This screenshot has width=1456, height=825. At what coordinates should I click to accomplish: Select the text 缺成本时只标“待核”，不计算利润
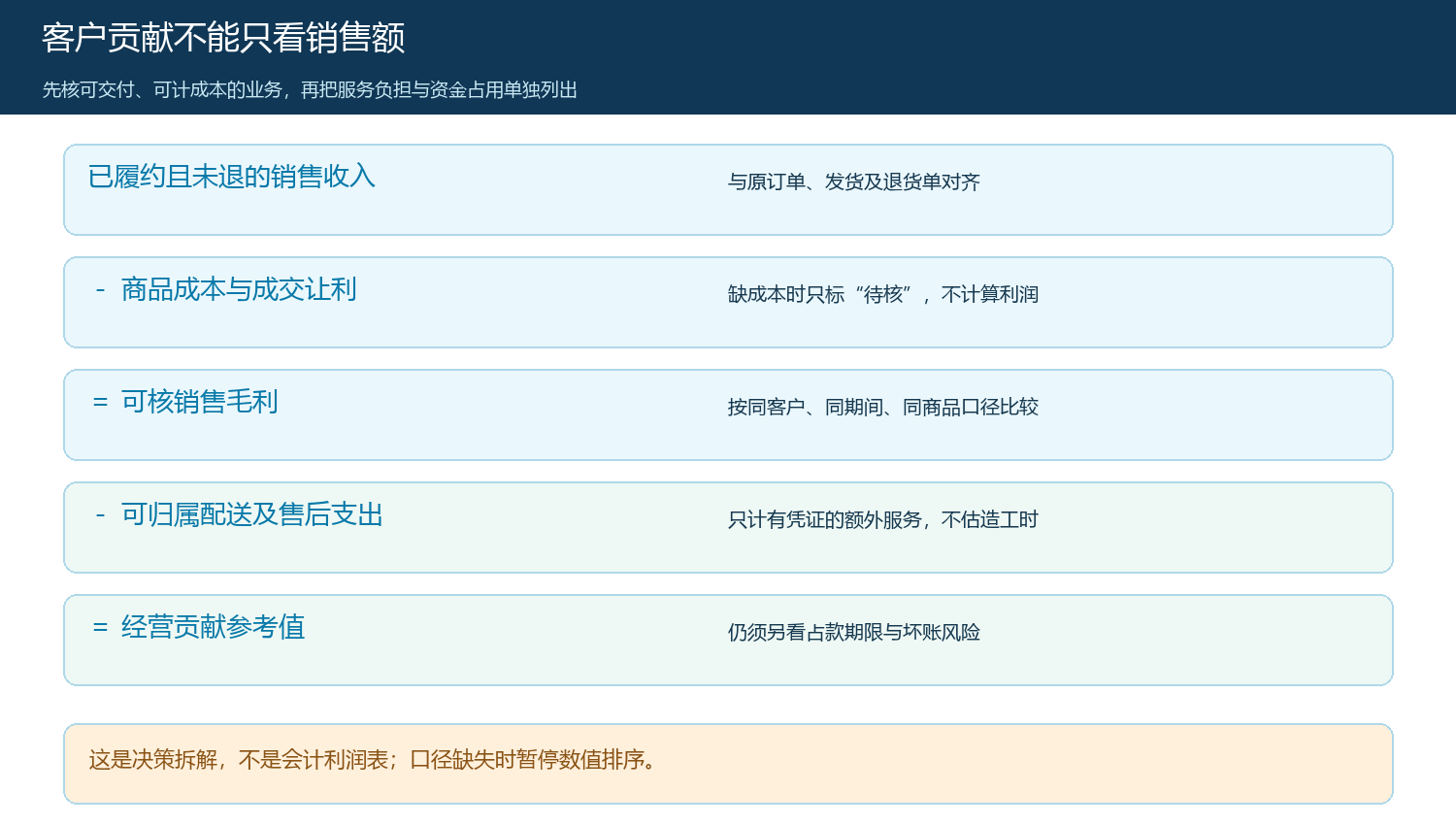[883, 294]
